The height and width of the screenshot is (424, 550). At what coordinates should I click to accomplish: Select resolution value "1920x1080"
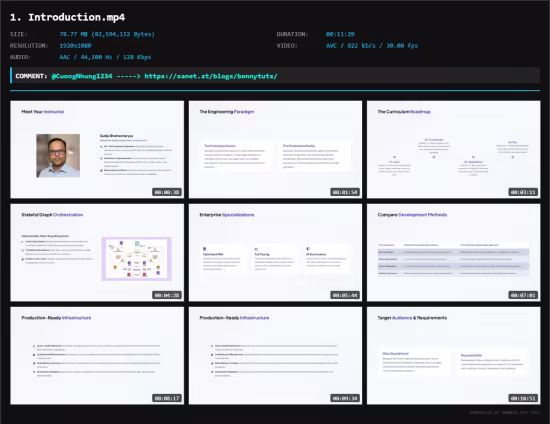tap(75, 46)
